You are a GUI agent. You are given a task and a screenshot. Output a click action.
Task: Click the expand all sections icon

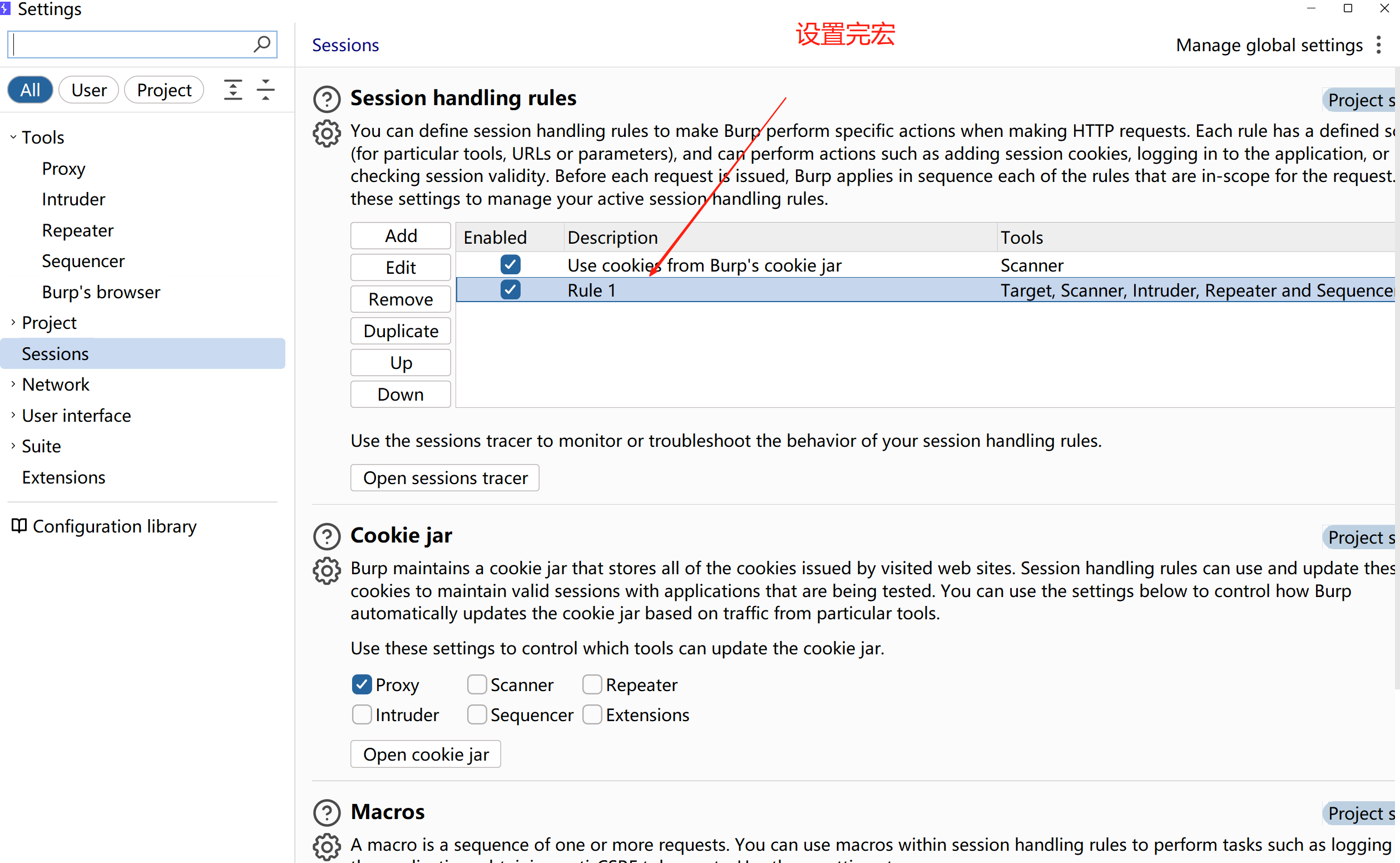click(232, 90)
